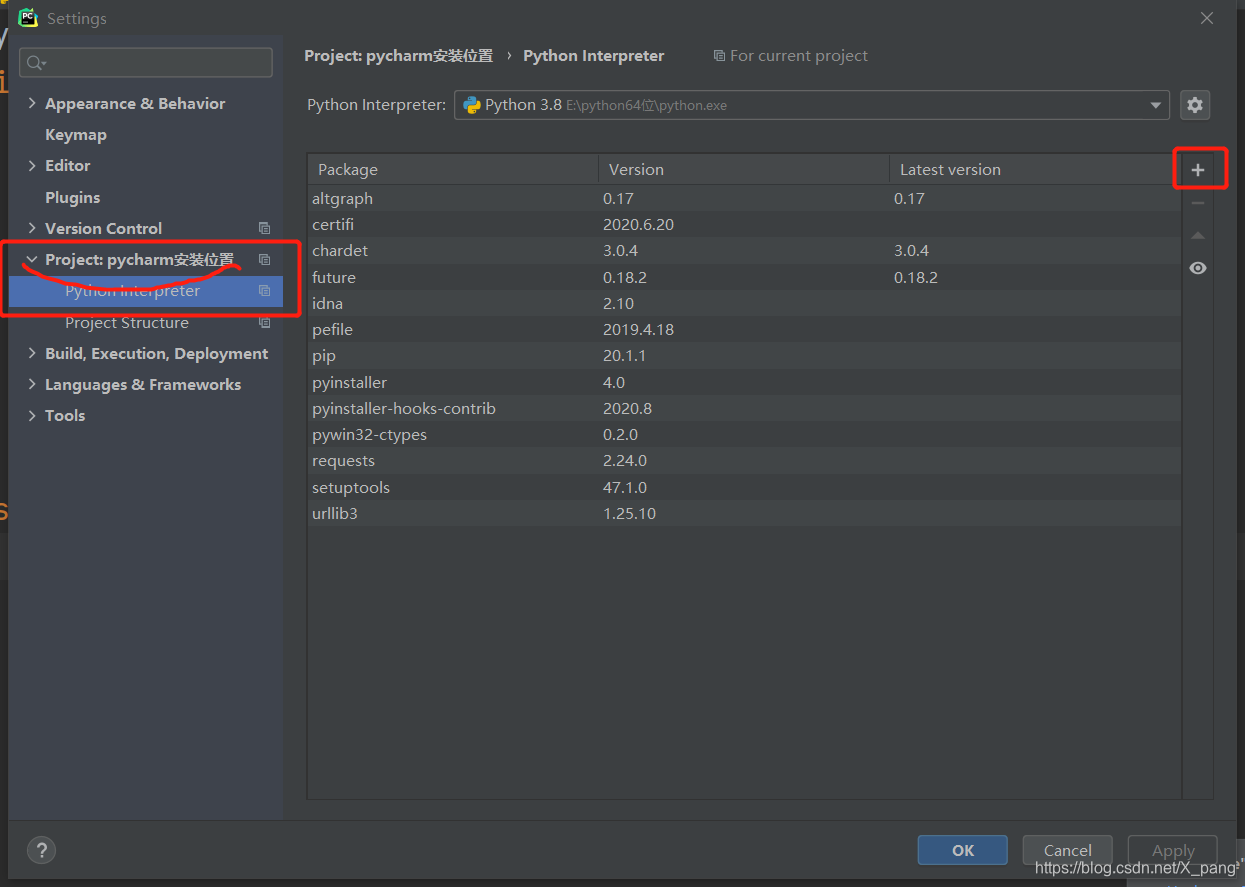
Task: Click the plus icon to install a package
Action: [1197, 170]
